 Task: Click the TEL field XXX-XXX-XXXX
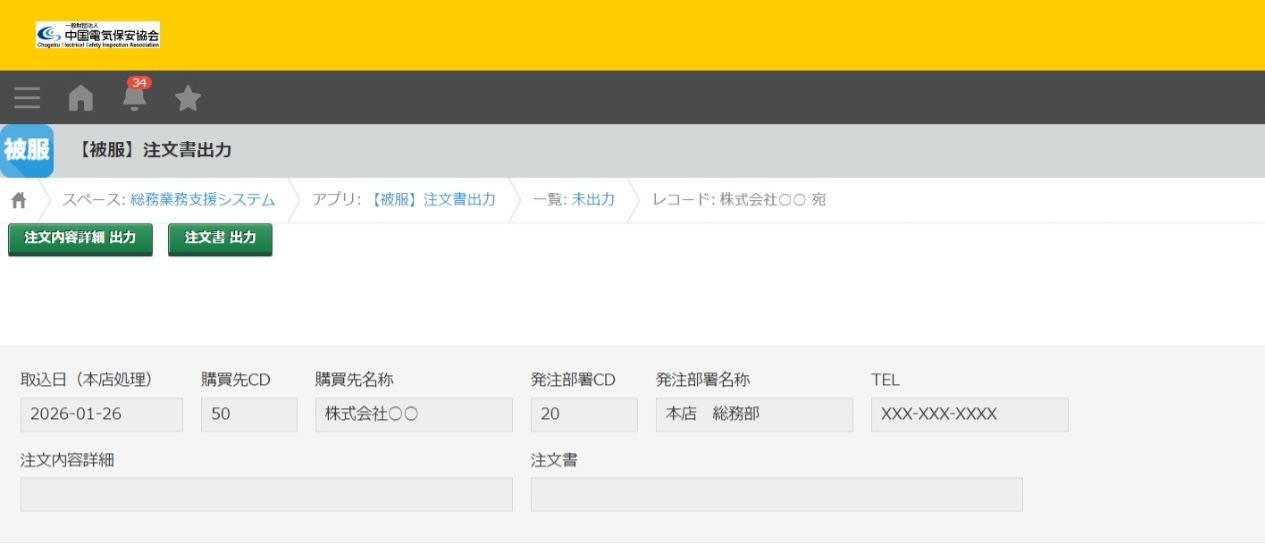969,415
